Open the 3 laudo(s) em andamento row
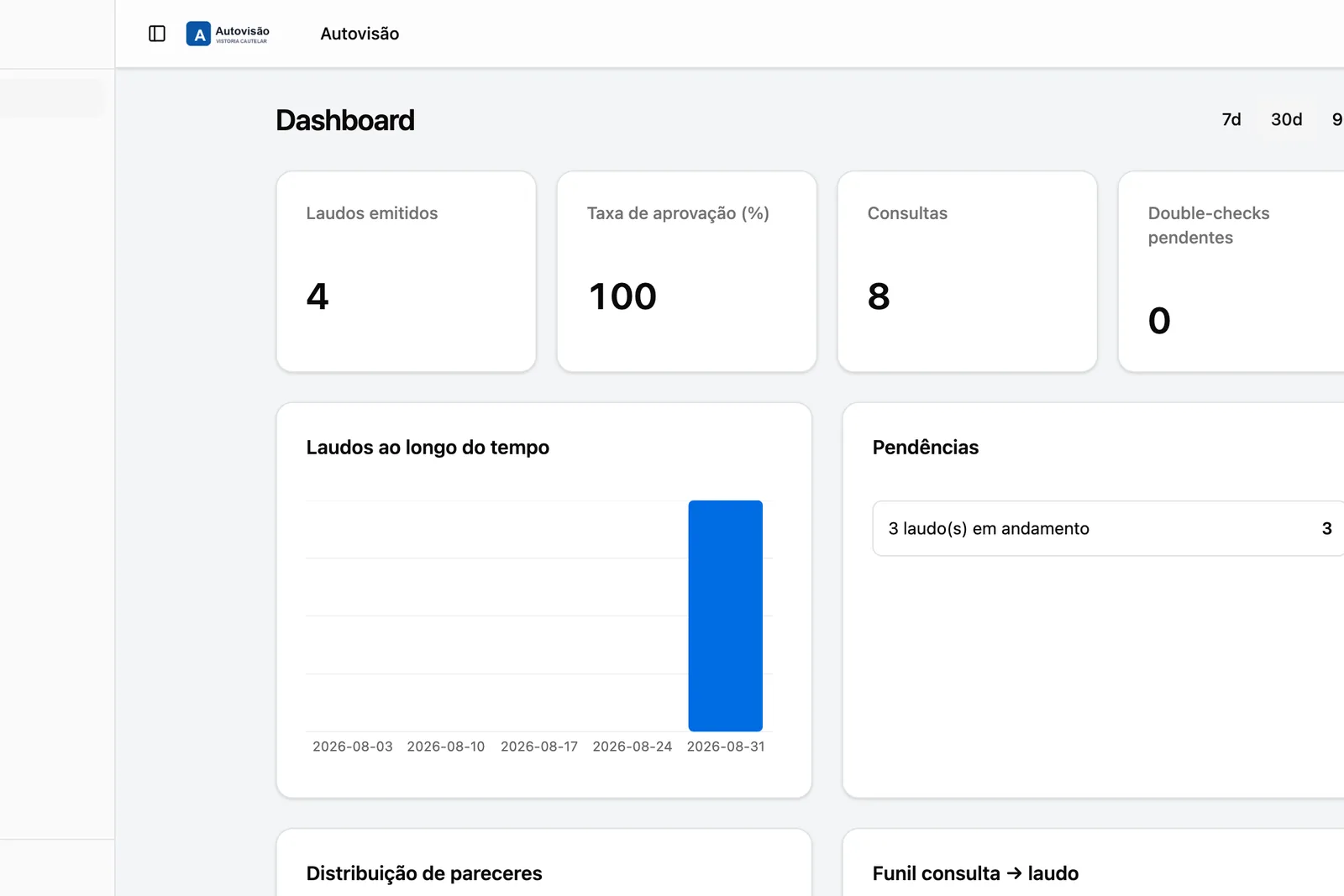 click(x=1109, y=528)
